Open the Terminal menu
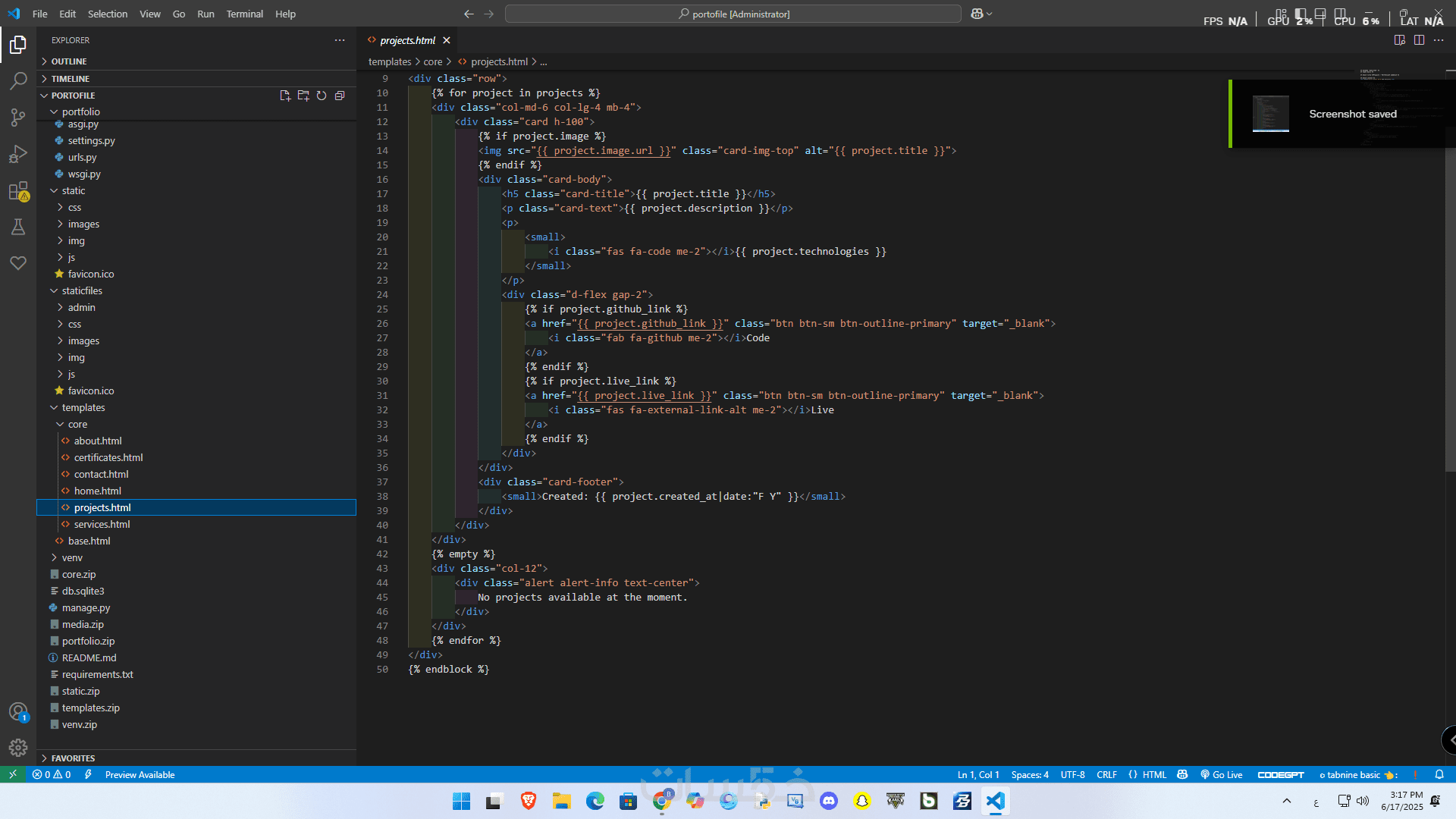Viewport: 1456px width, 819px height. [x=244, y=14]
